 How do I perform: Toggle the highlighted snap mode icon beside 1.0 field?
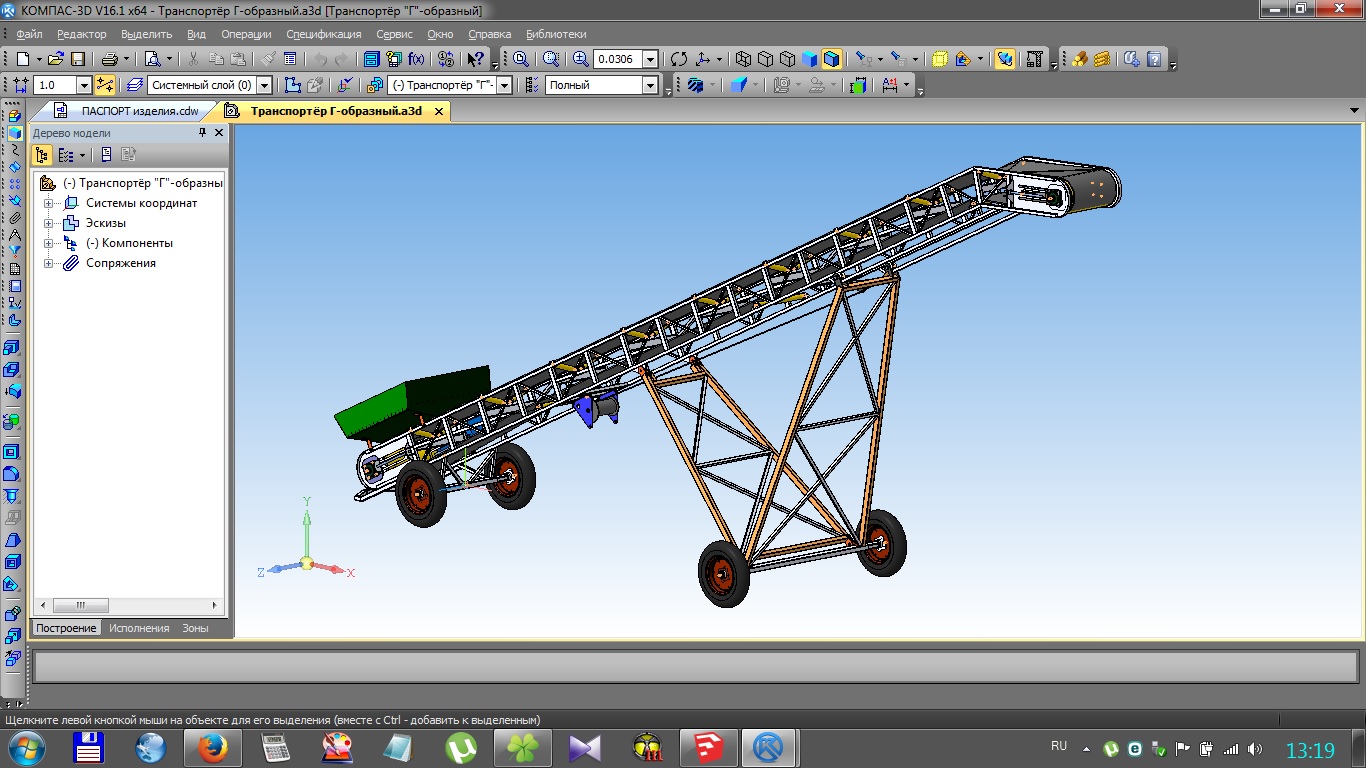105,85
